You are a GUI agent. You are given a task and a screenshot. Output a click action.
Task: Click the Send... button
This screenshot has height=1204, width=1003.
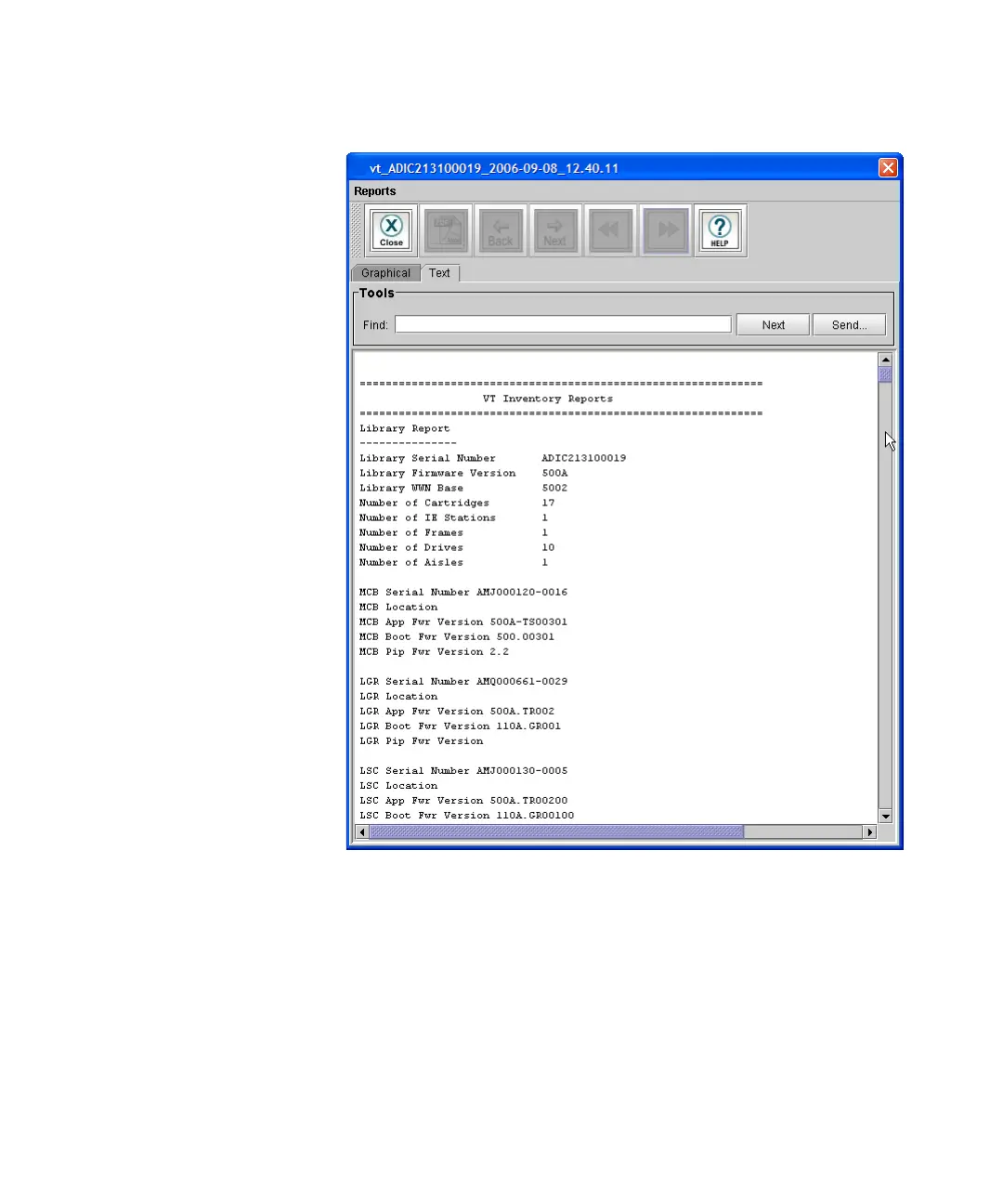coord(849,324)
